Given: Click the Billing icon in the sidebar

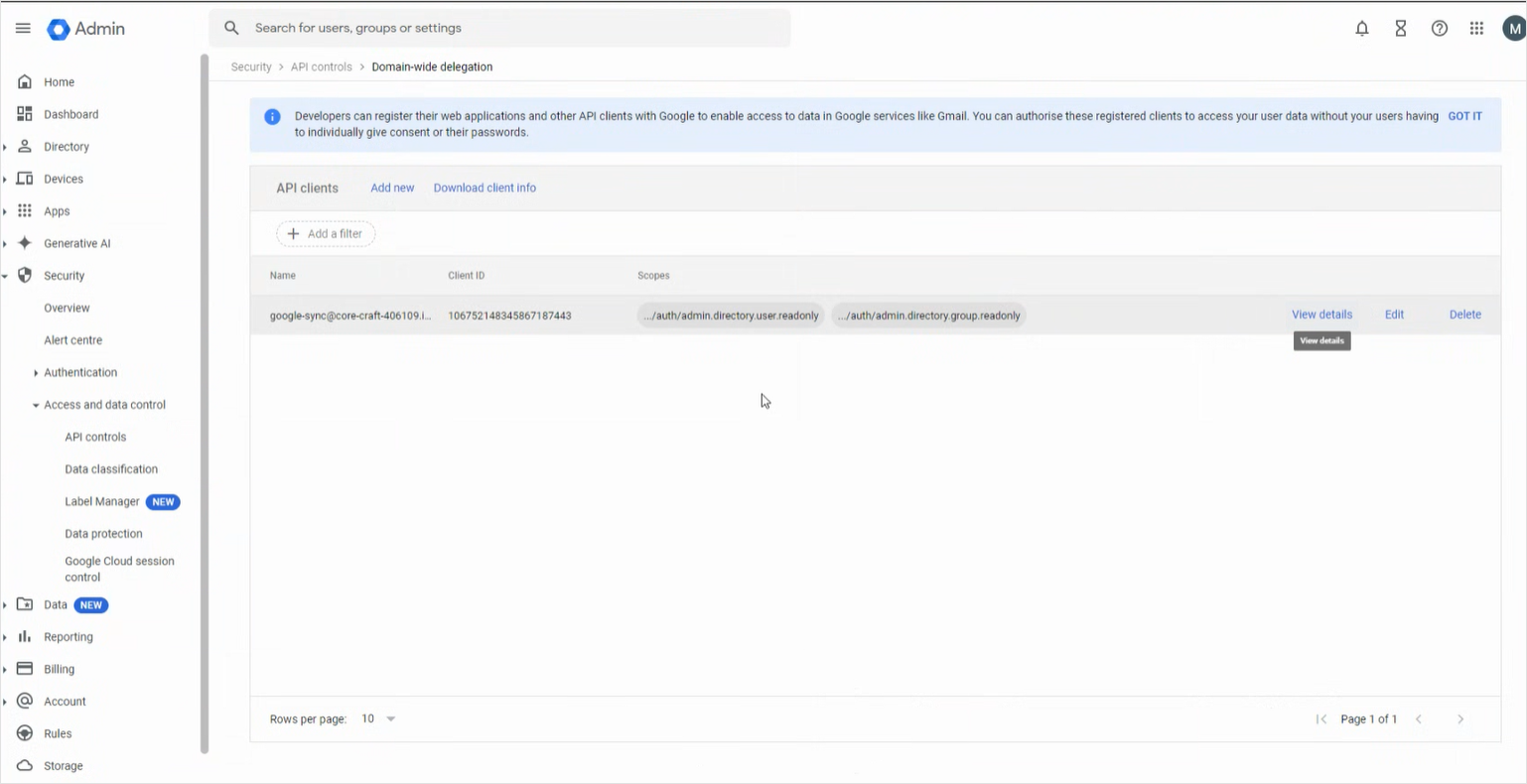Looking at the screenshot, I should (x=25, y=668).
